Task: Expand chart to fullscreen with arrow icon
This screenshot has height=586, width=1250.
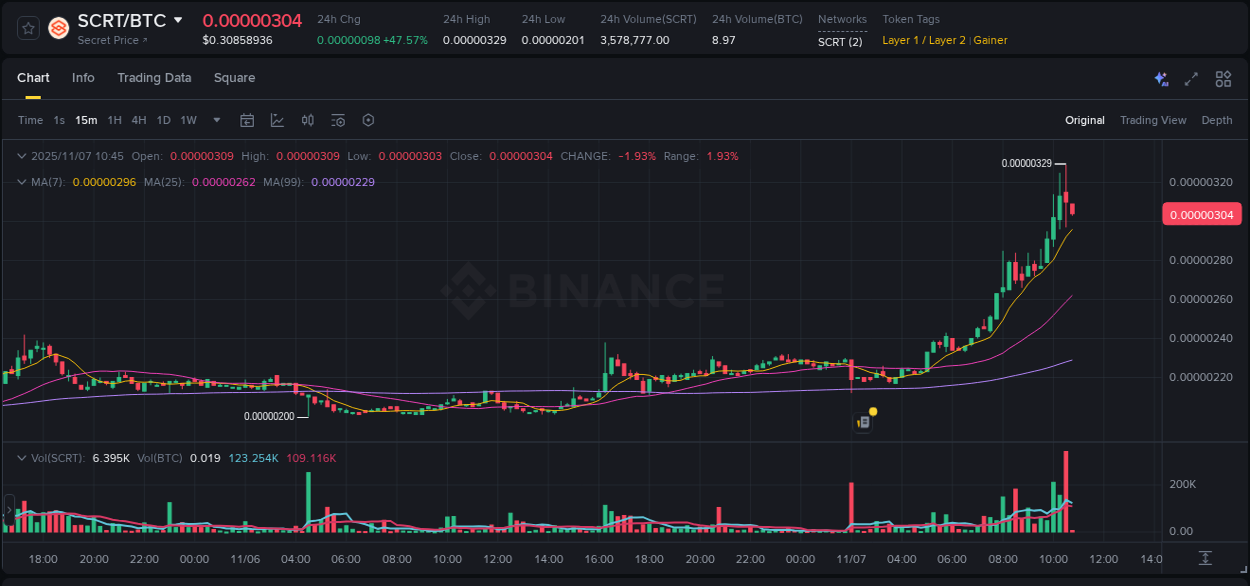Action: coord(1191,78)
